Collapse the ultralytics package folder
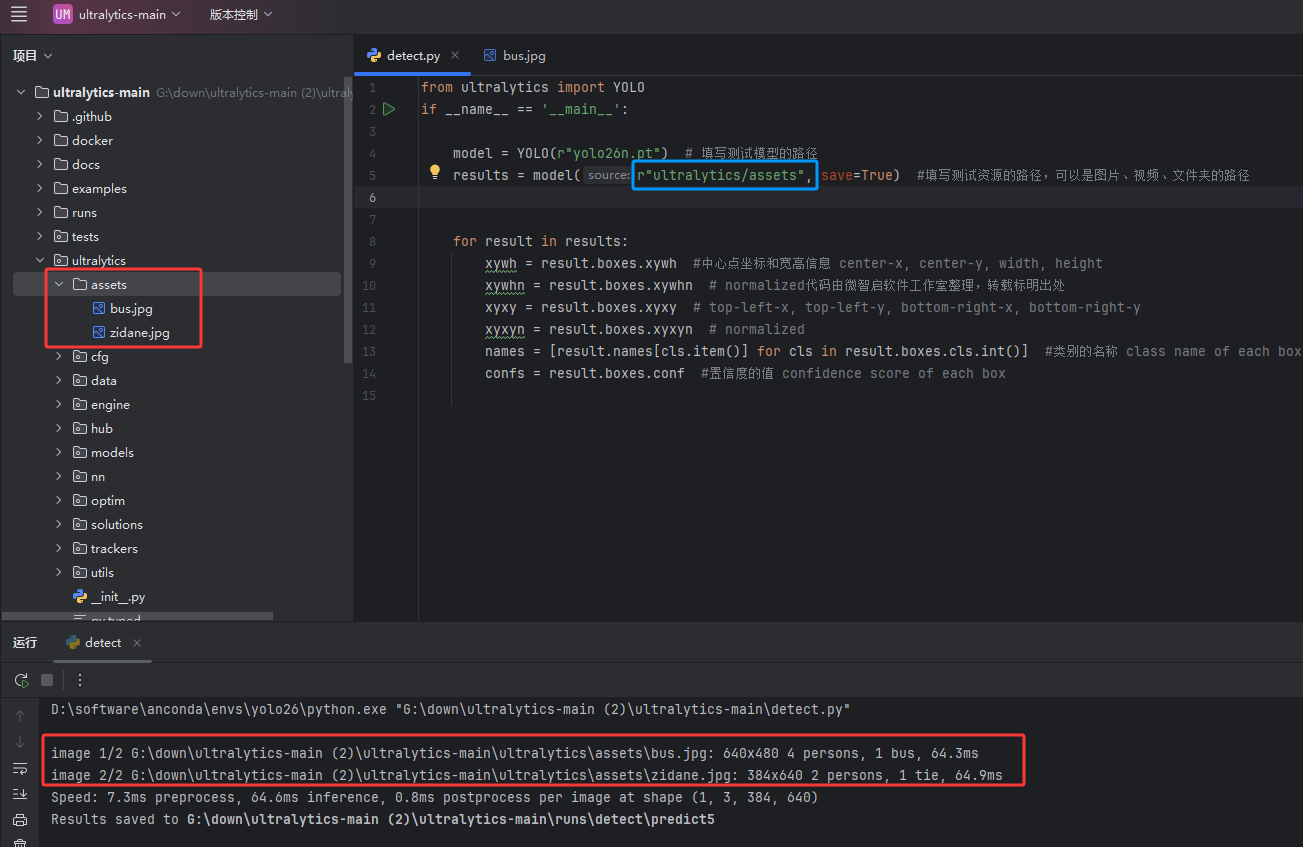 pos(40,260)
